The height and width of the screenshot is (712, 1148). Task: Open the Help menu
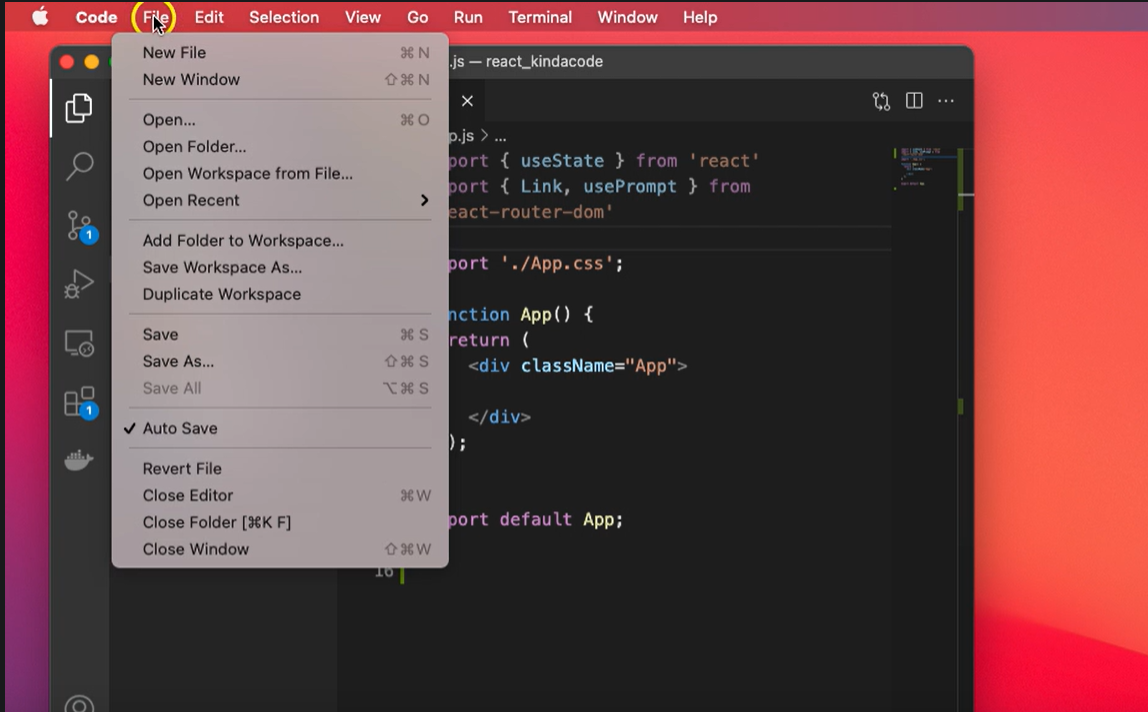[x=700, y=17]
